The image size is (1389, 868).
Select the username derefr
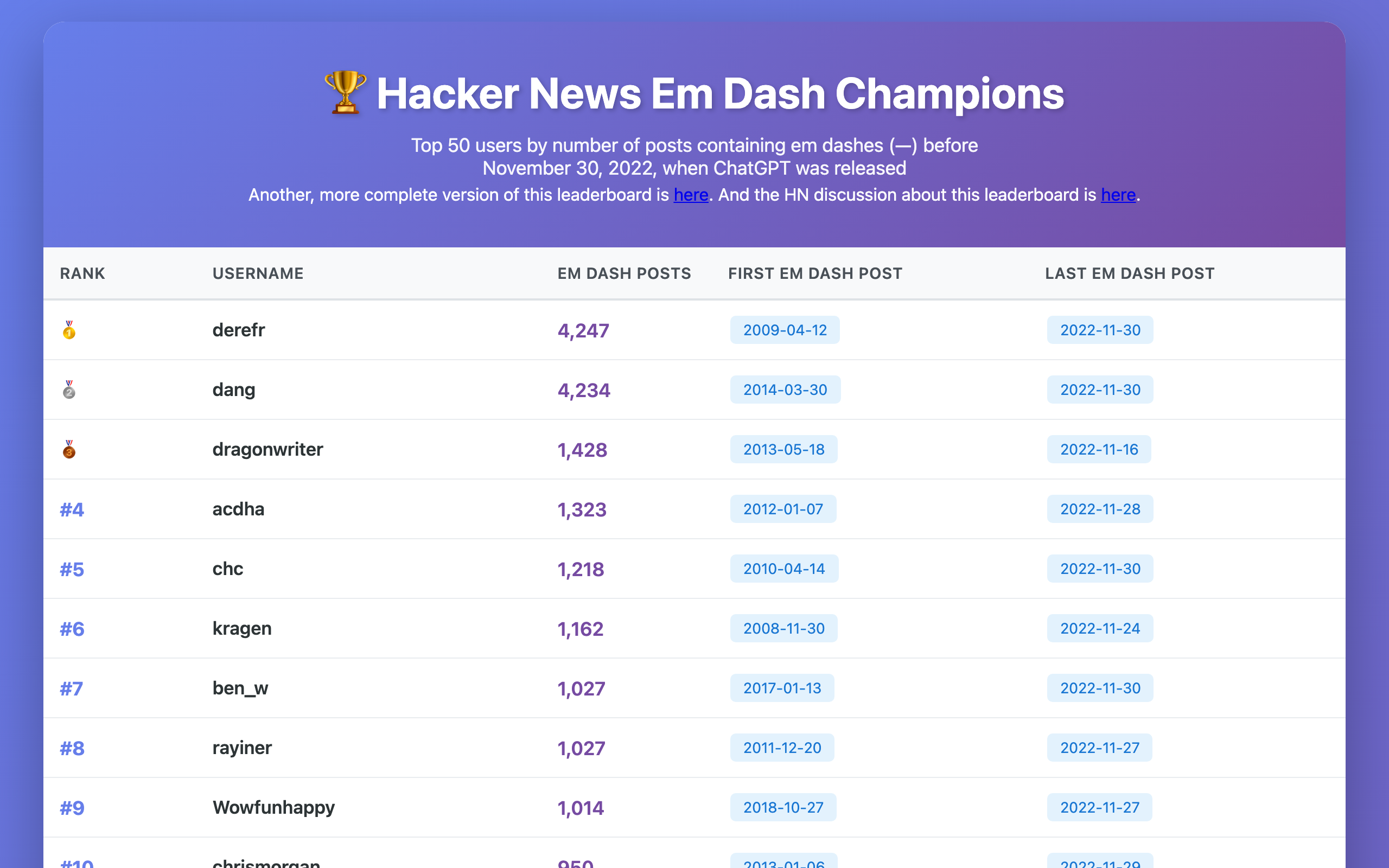[239, 330]
